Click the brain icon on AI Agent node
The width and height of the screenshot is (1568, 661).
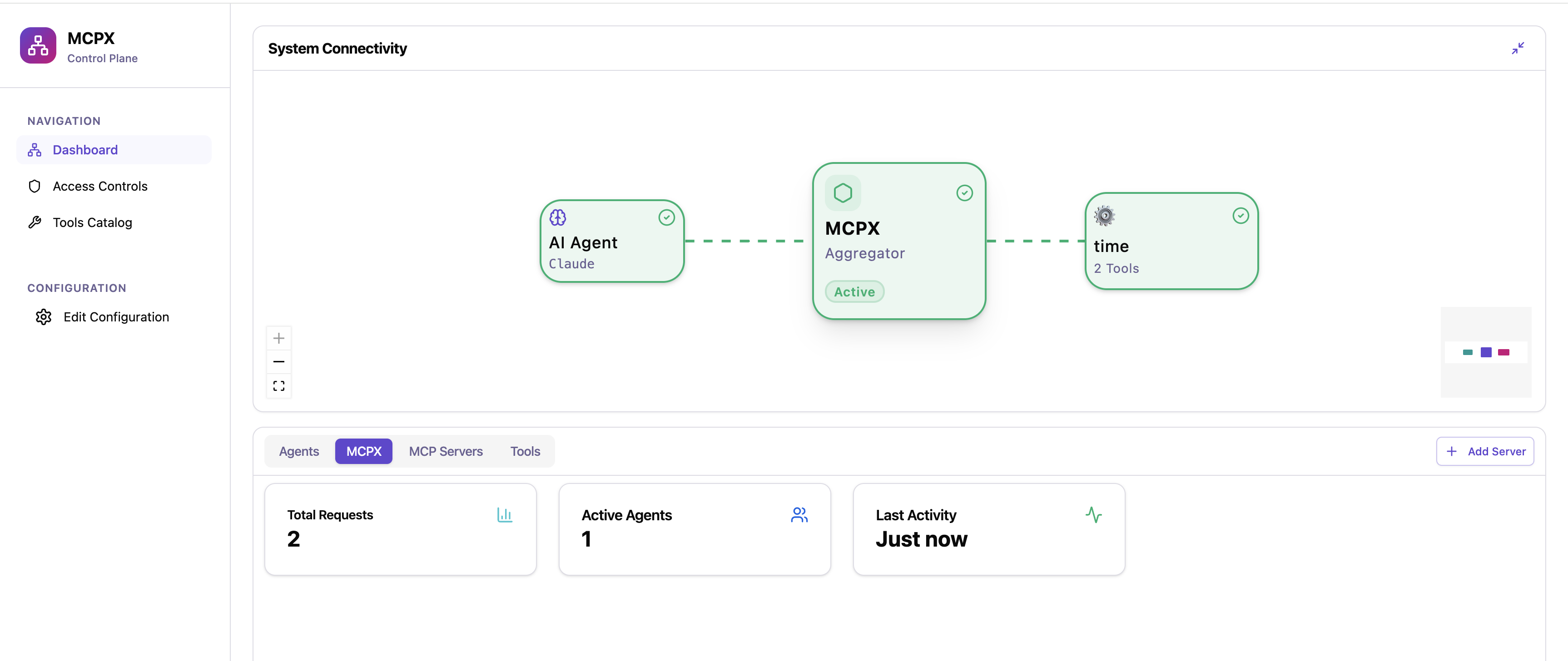[557, 217]
